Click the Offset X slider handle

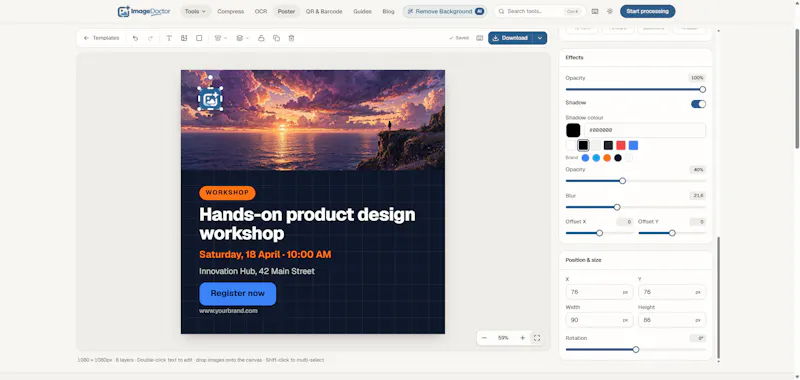coord(599,233)
